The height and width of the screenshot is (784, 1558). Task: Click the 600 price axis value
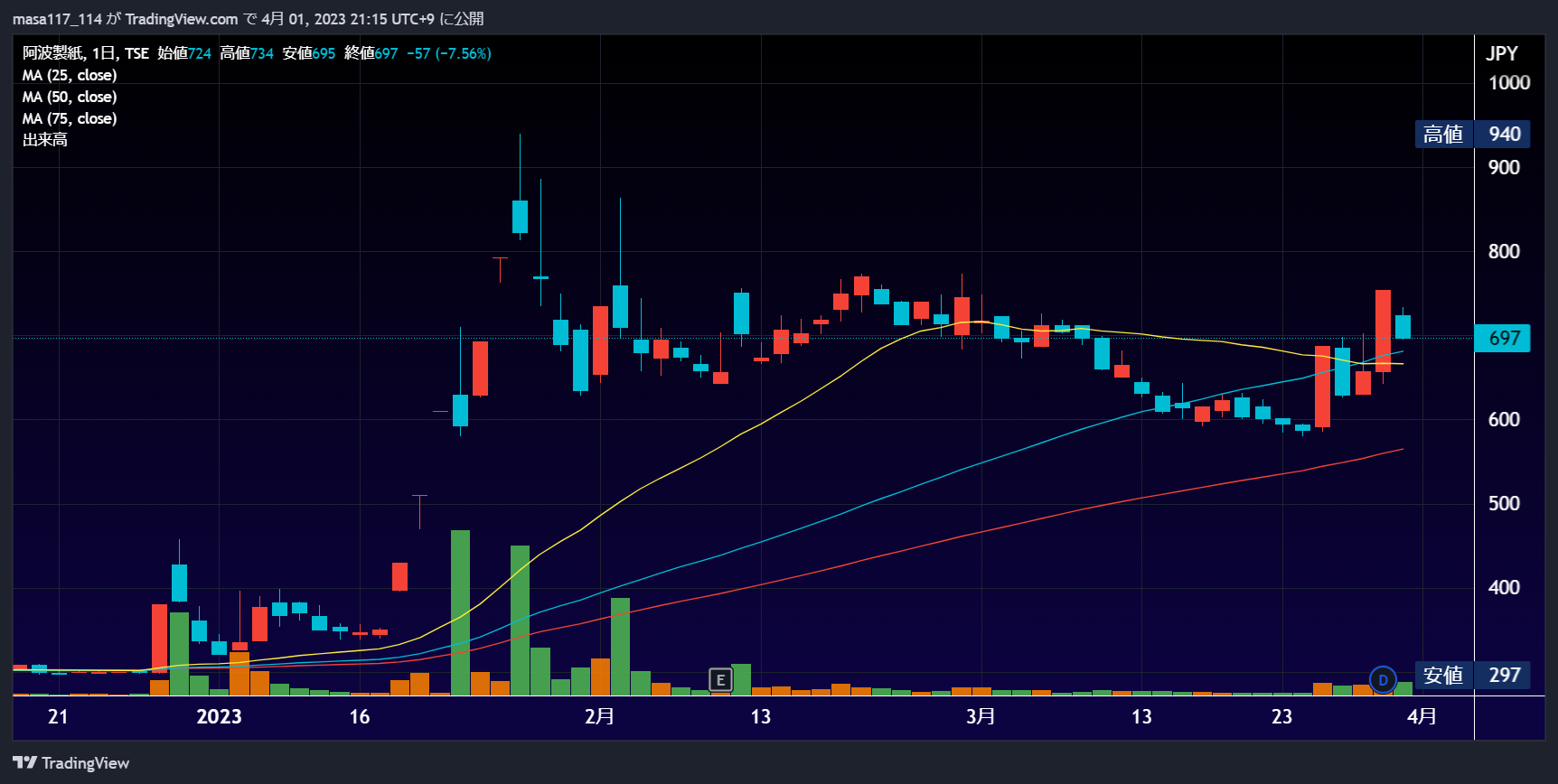(1504, 419)
